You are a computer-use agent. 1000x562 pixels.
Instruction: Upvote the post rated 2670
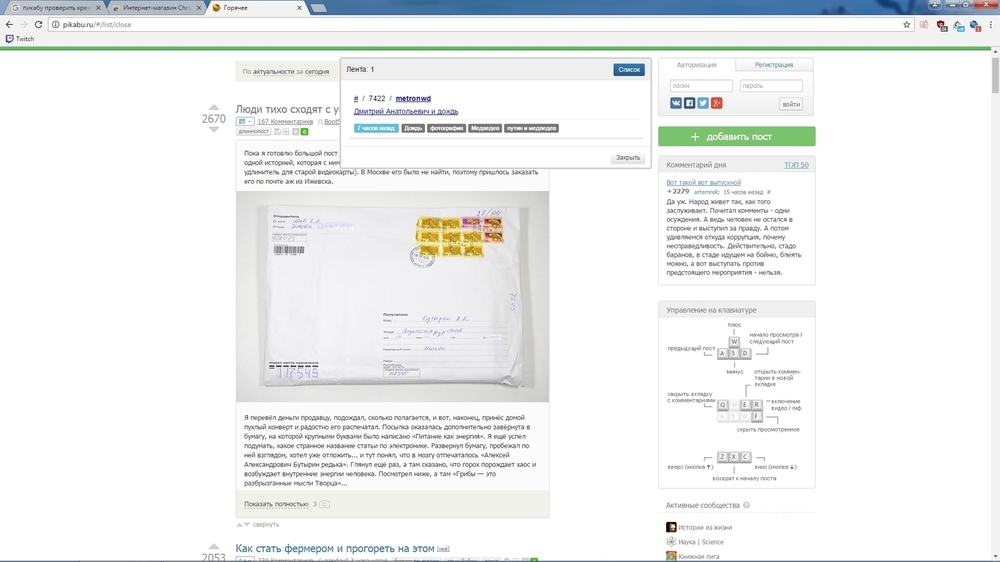coord(214,107)
